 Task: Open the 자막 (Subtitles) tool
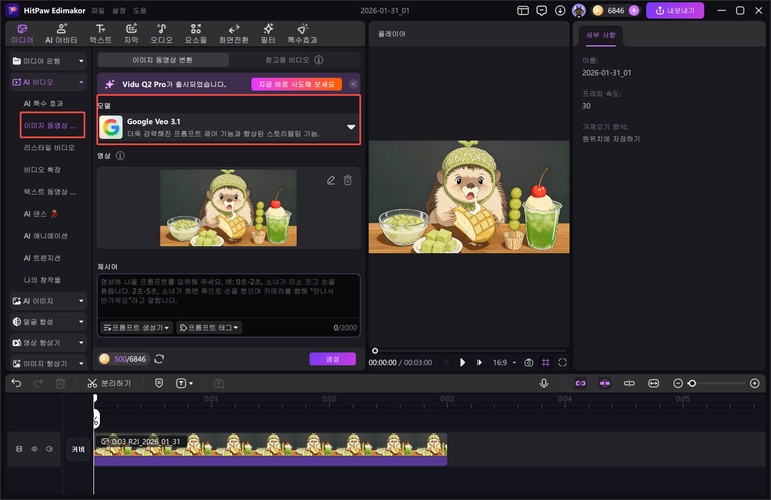[131, 33]
